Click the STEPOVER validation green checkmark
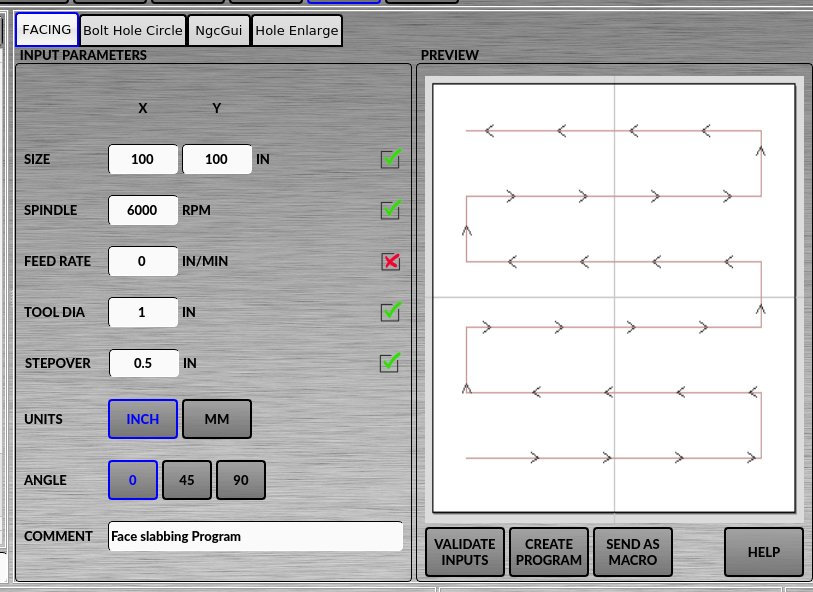 pos(390,362)
